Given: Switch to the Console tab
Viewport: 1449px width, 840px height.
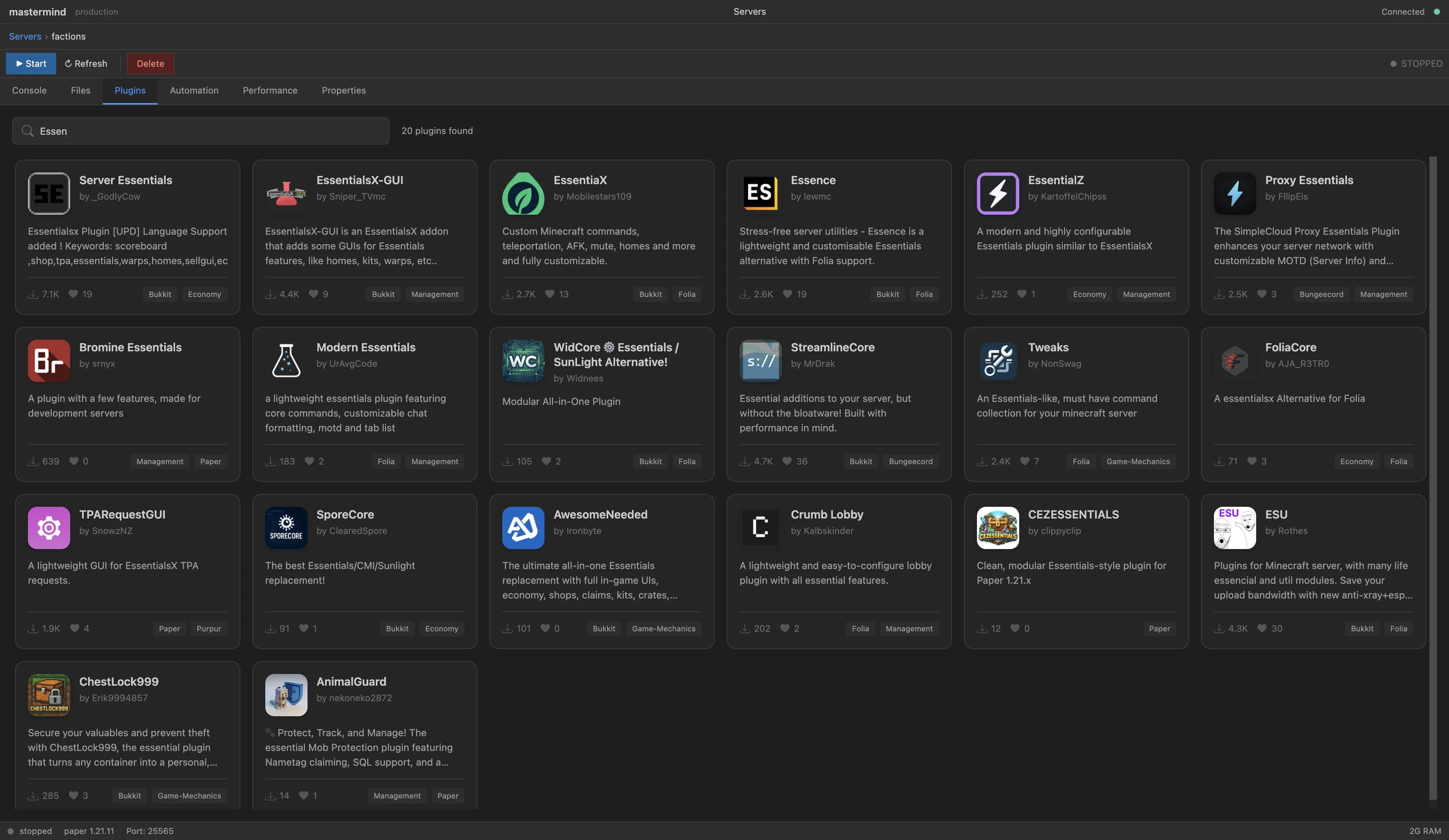Looking at the screenshot, I should point(29,90).
